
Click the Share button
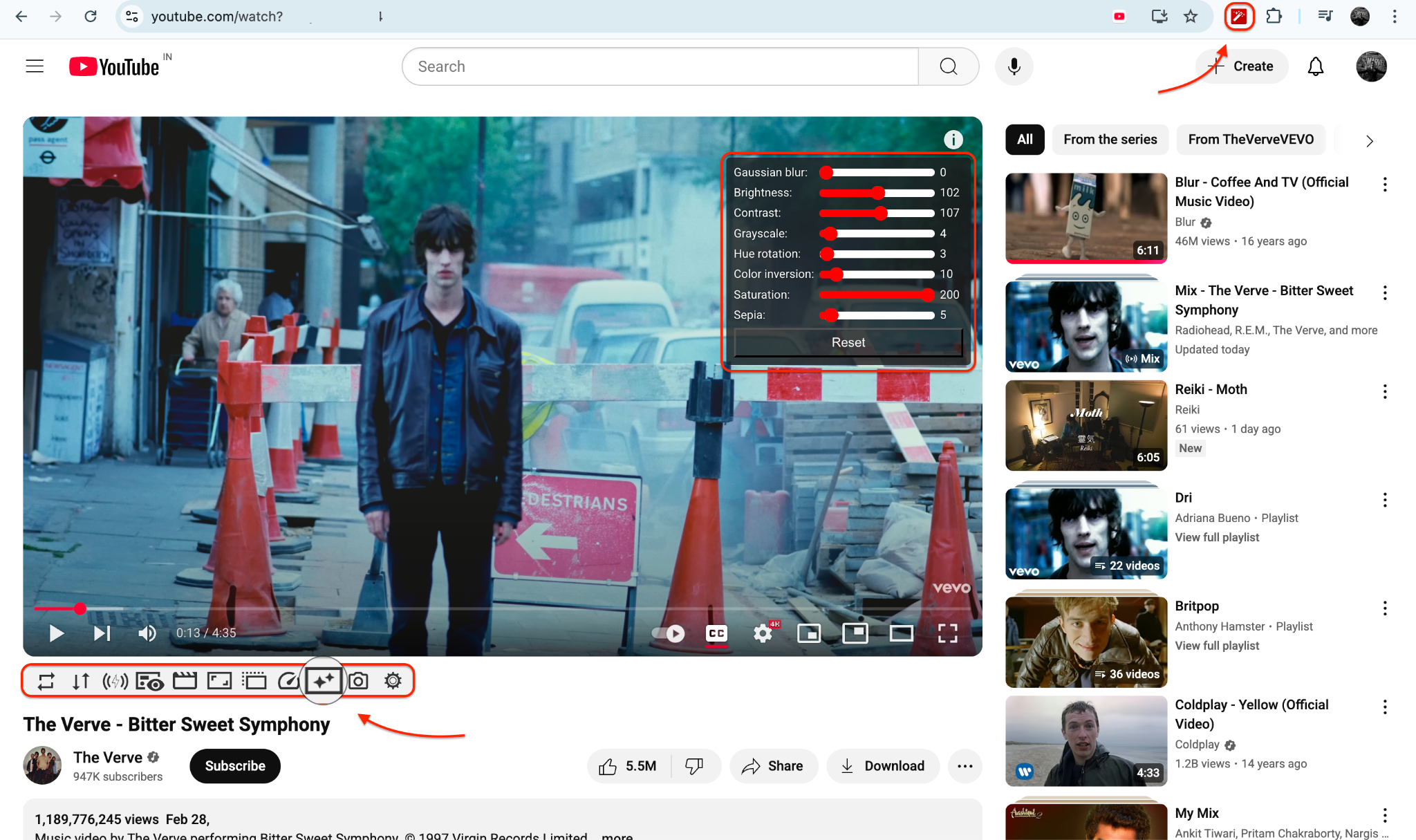click(774, 766)
